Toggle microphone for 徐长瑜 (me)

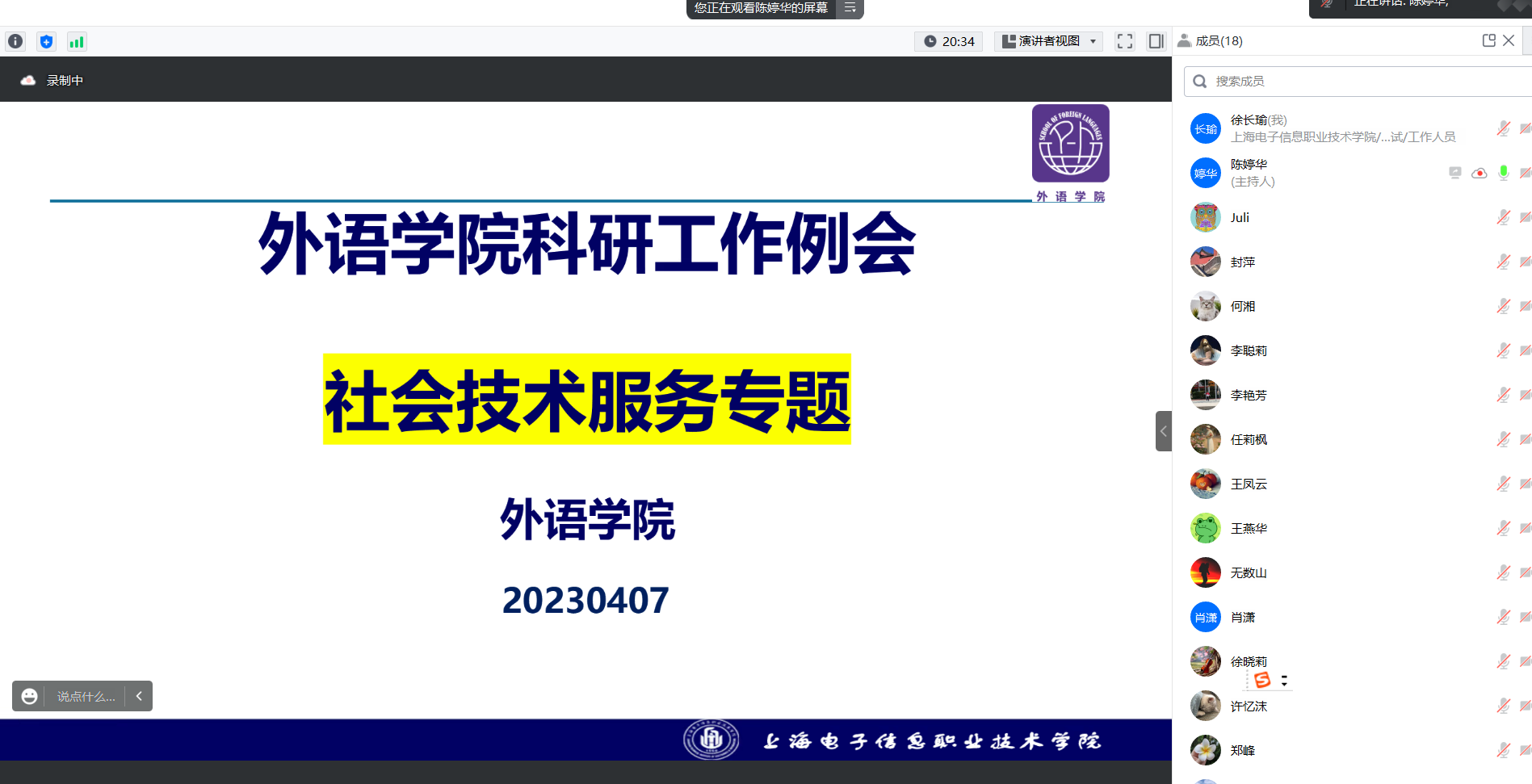1503,128
